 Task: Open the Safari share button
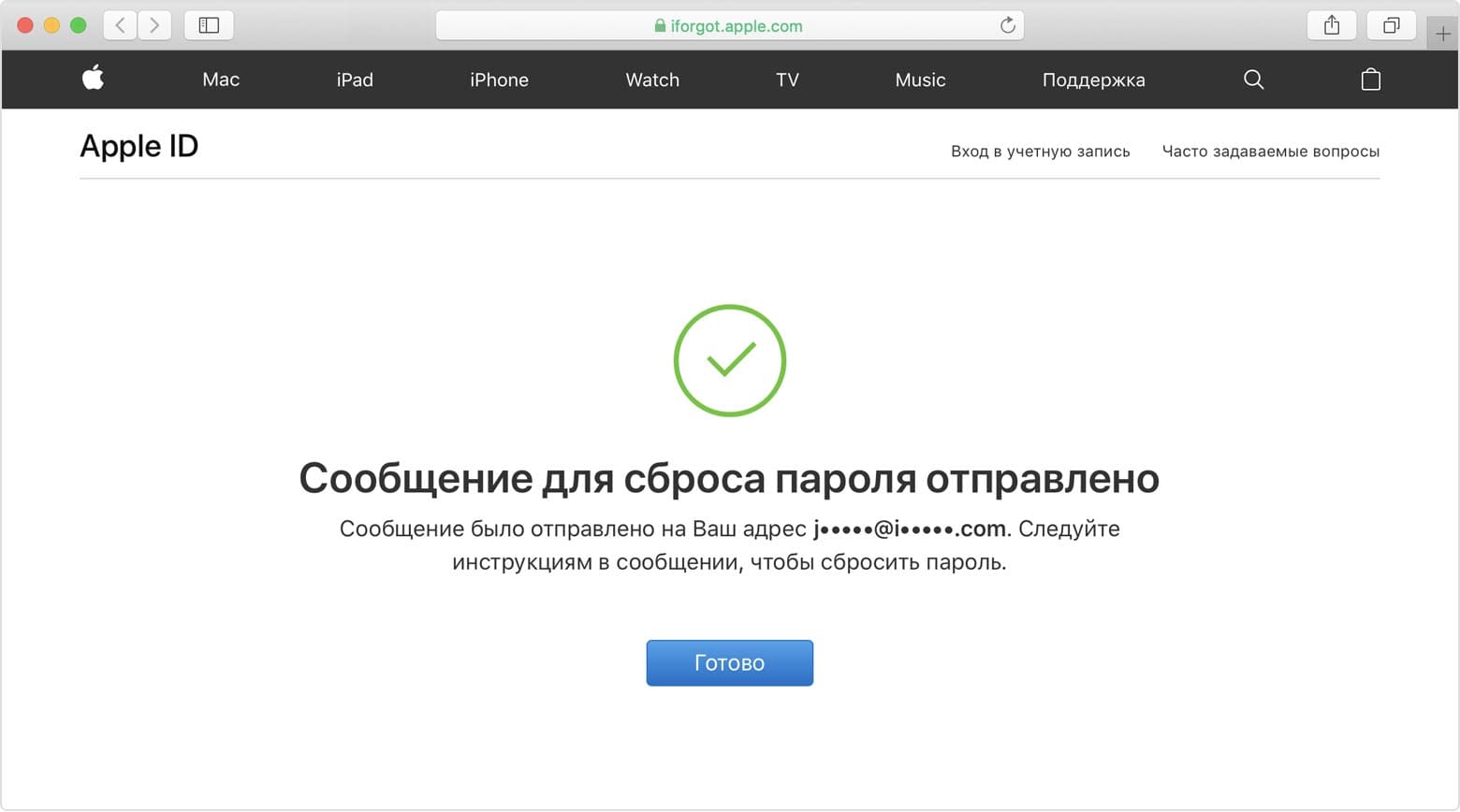pyautogui.click(x=1331, y=25)
